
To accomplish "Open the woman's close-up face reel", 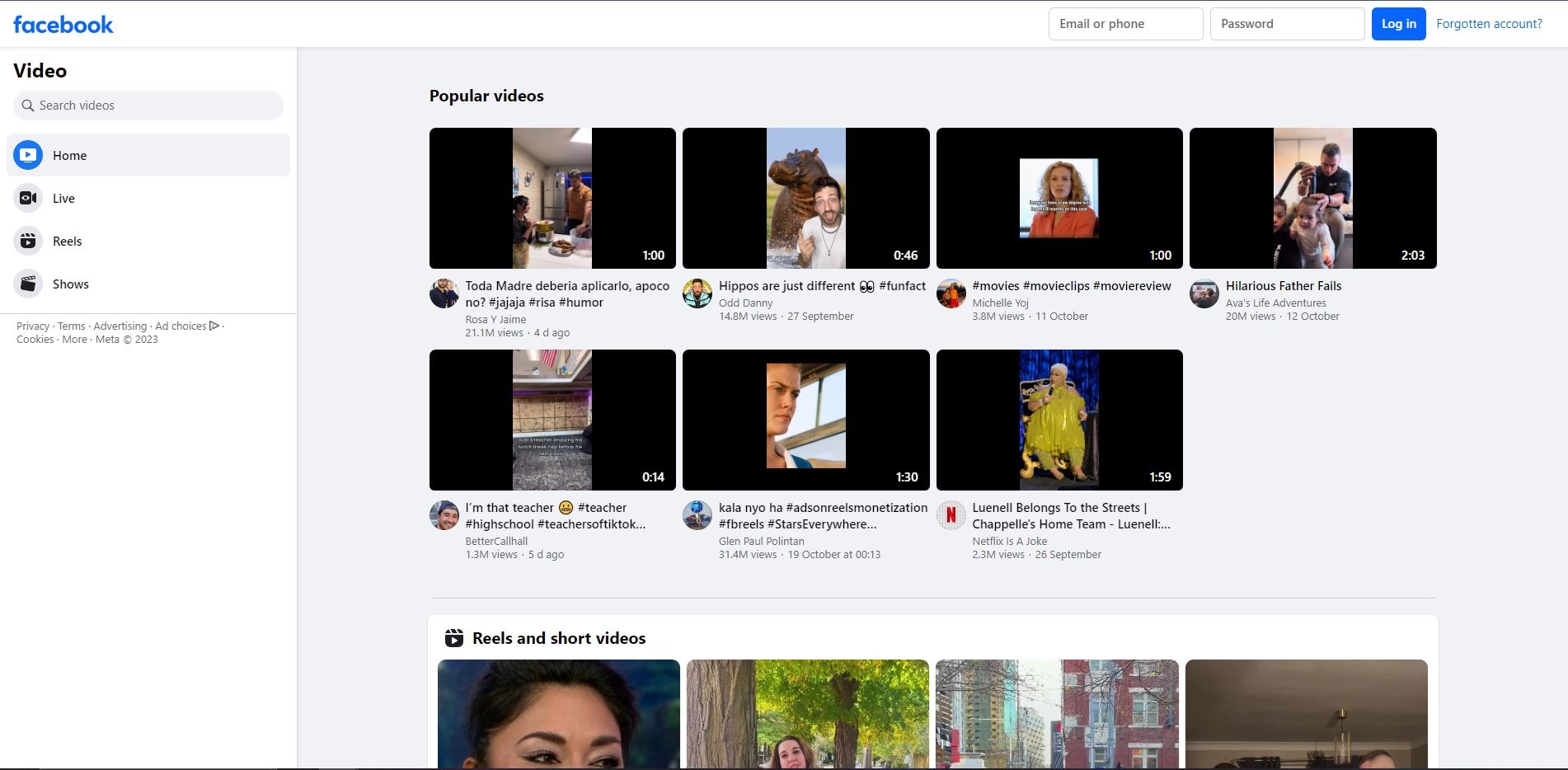I will (559, 715).
